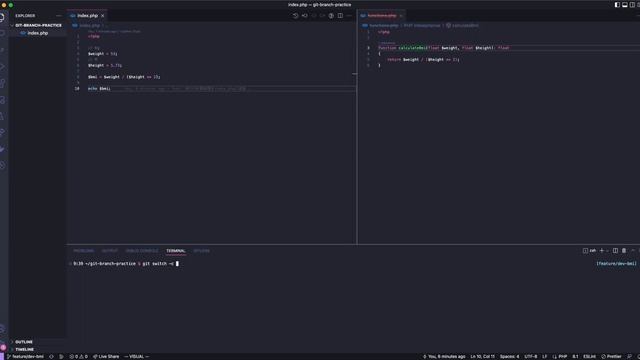The image size is (640, 360).
Task: Click index.php in left editor breadcrumb
Action: (x=89, y=25)
